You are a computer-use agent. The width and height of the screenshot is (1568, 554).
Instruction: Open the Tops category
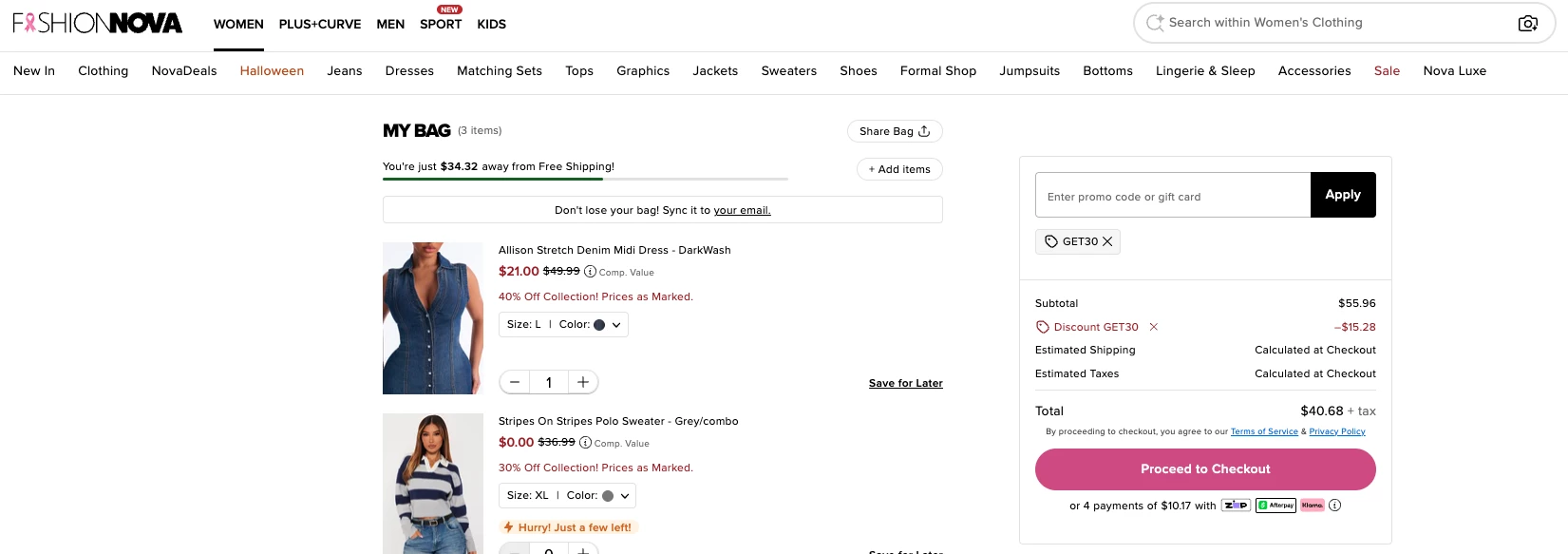point(579,71)
